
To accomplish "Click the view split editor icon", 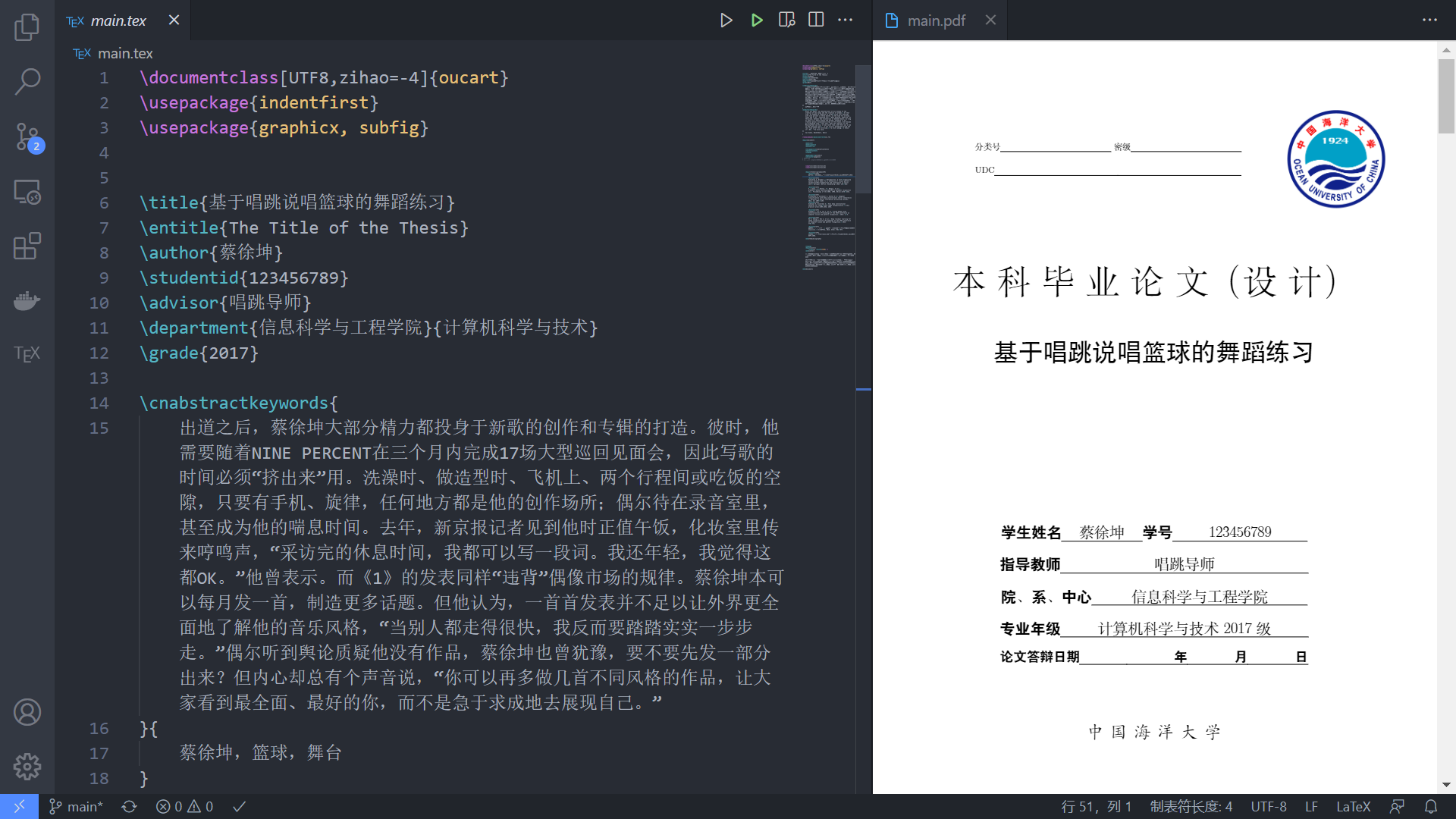I will (x=817, y=19).
